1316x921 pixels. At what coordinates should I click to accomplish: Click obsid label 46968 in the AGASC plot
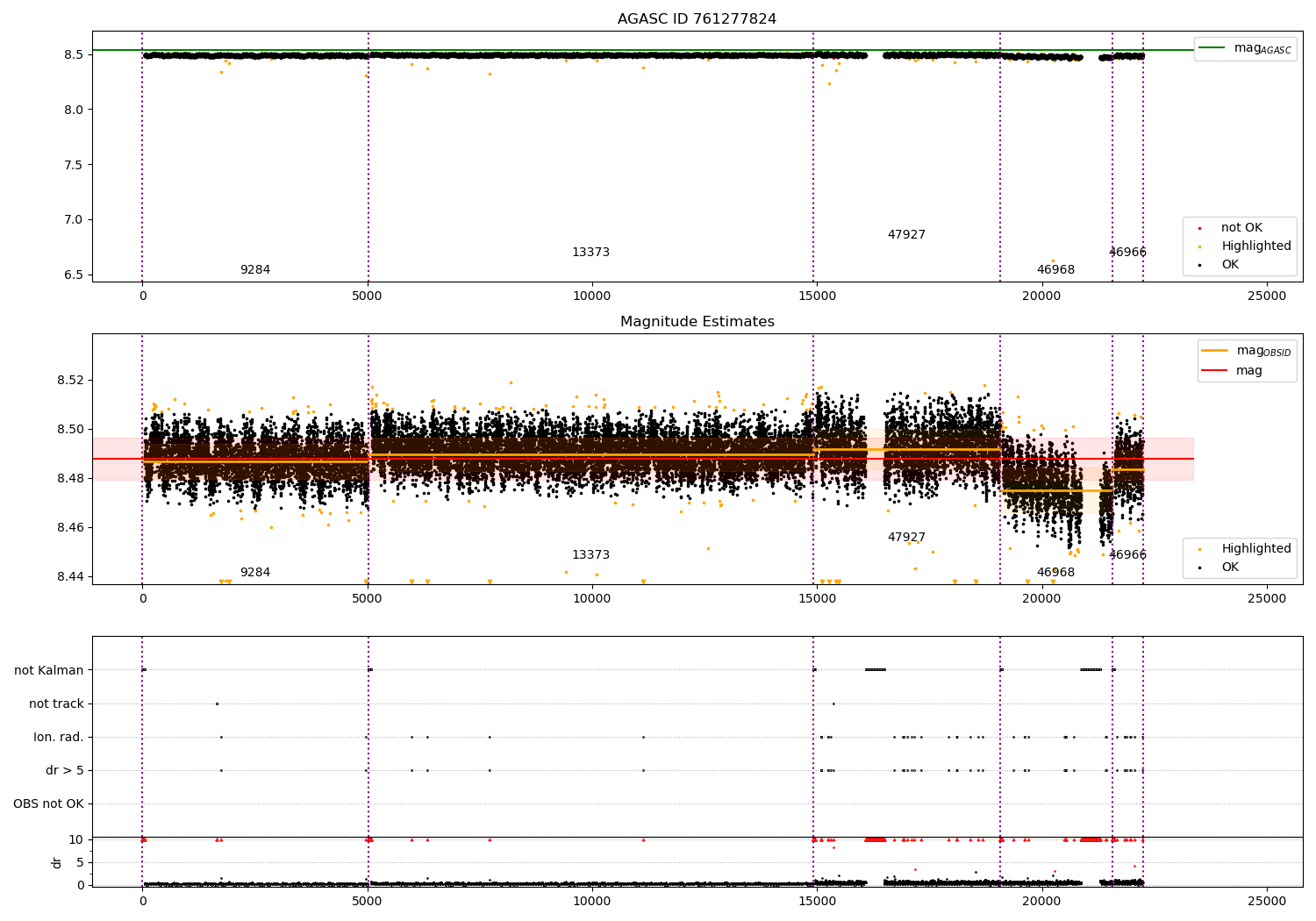pyautogui.click(x=1055, y=270)
